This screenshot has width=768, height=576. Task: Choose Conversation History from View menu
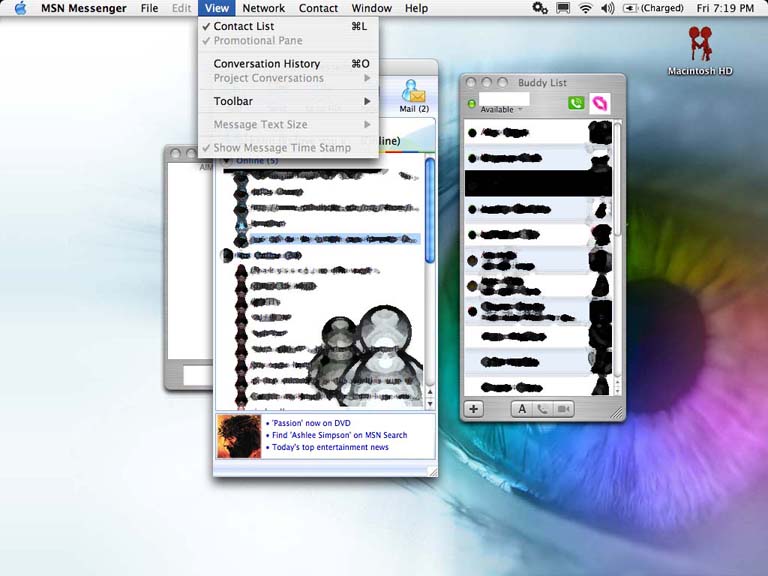(x=288, y=64)
